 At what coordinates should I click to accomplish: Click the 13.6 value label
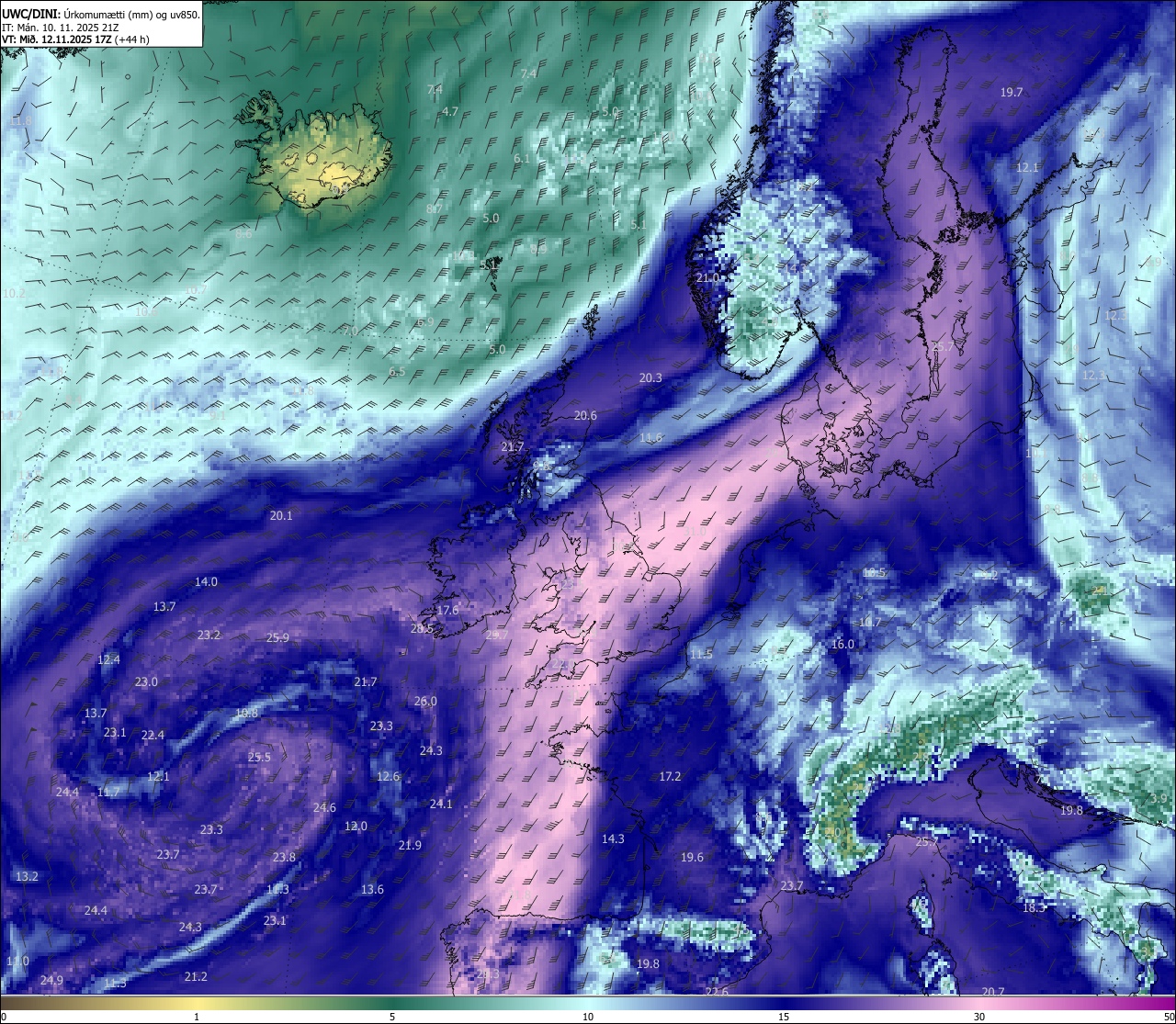tap(372, 889)
